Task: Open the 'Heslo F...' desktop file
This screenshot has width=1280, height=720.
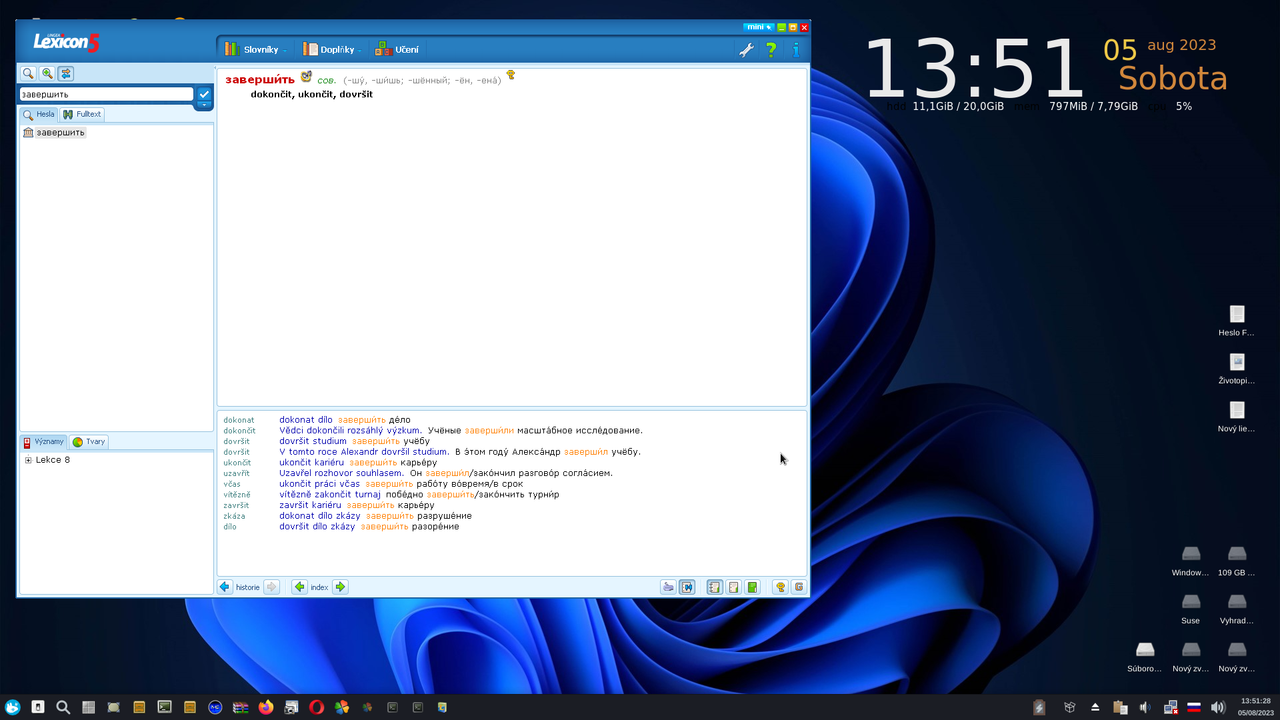Action: click(1237, 320)
